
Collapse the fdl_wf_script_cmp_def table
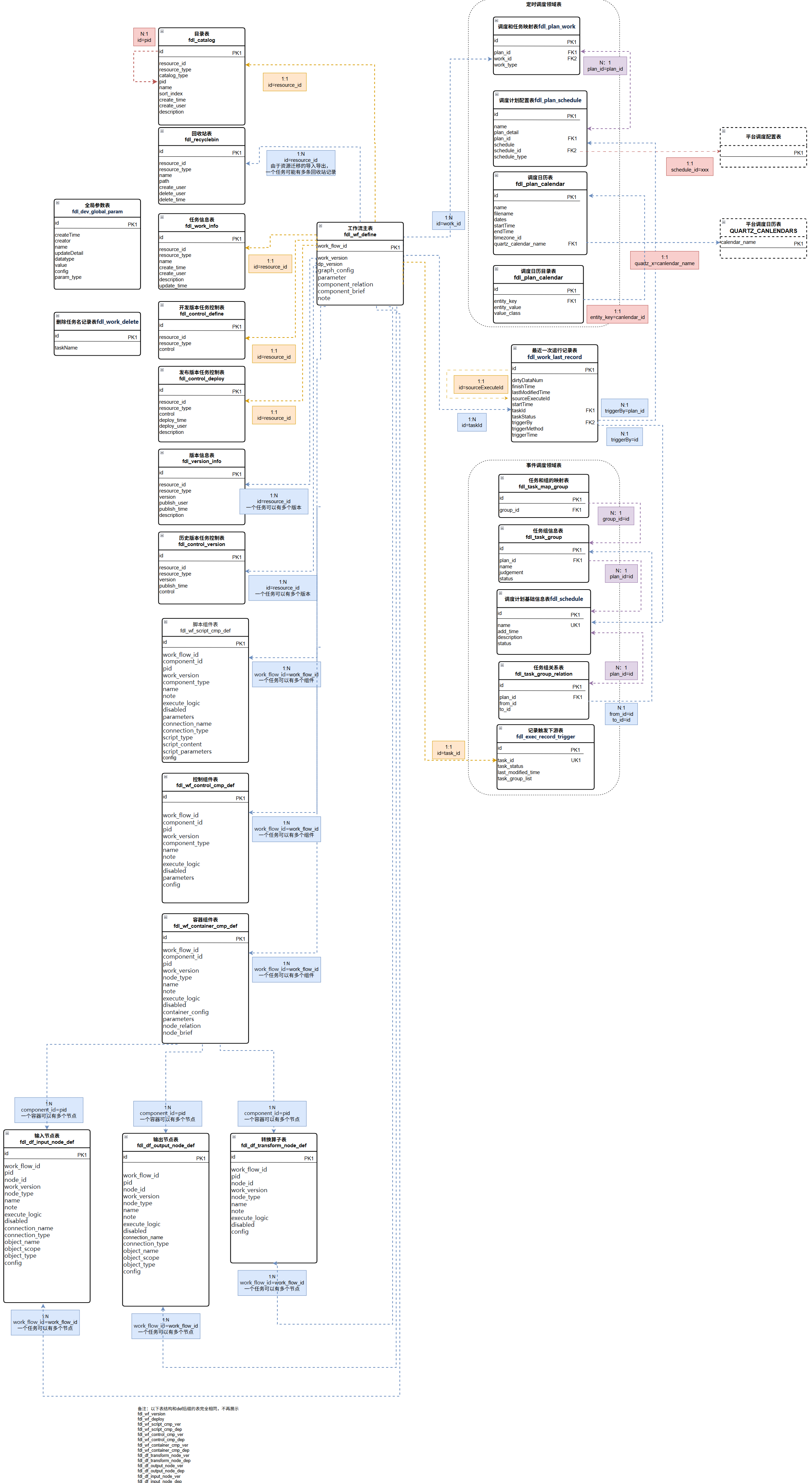click(x=166, y=622)
